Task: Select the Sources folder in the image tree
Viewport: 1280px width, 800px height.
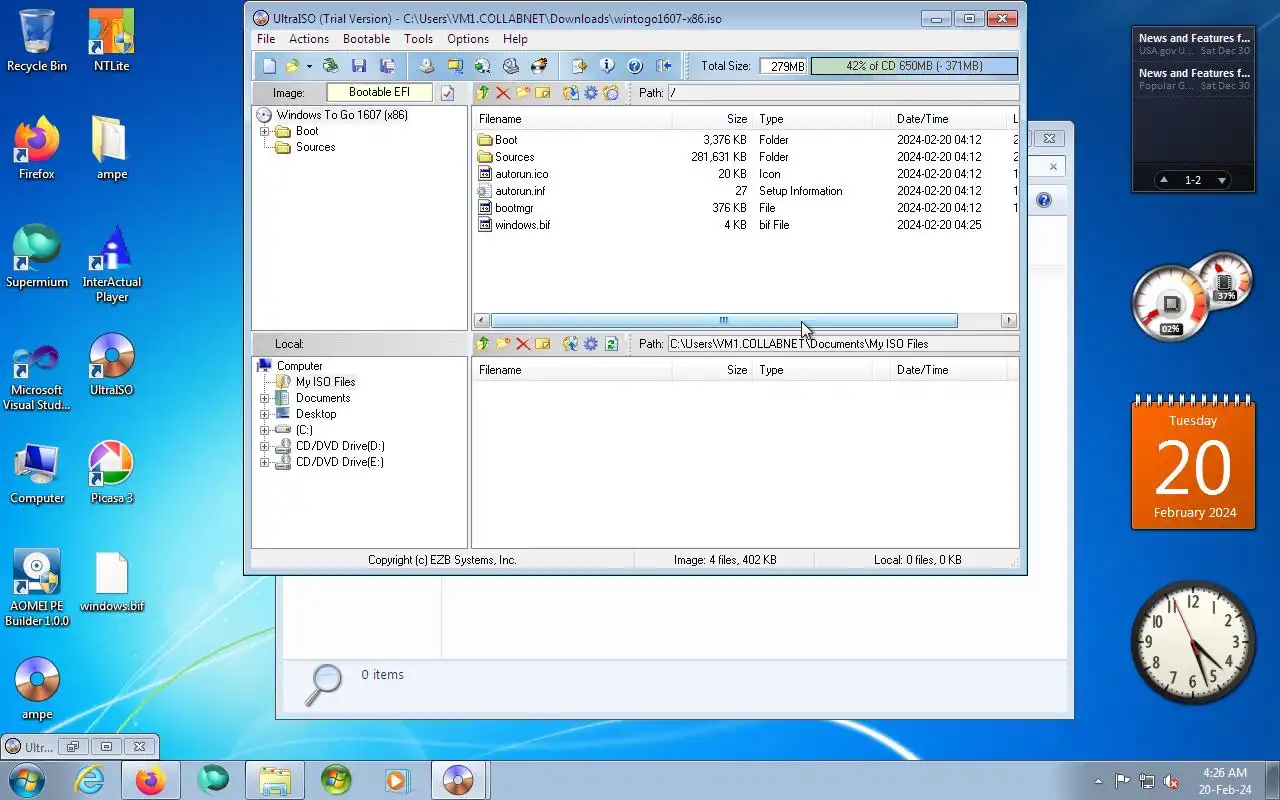Action: [315, 147]
